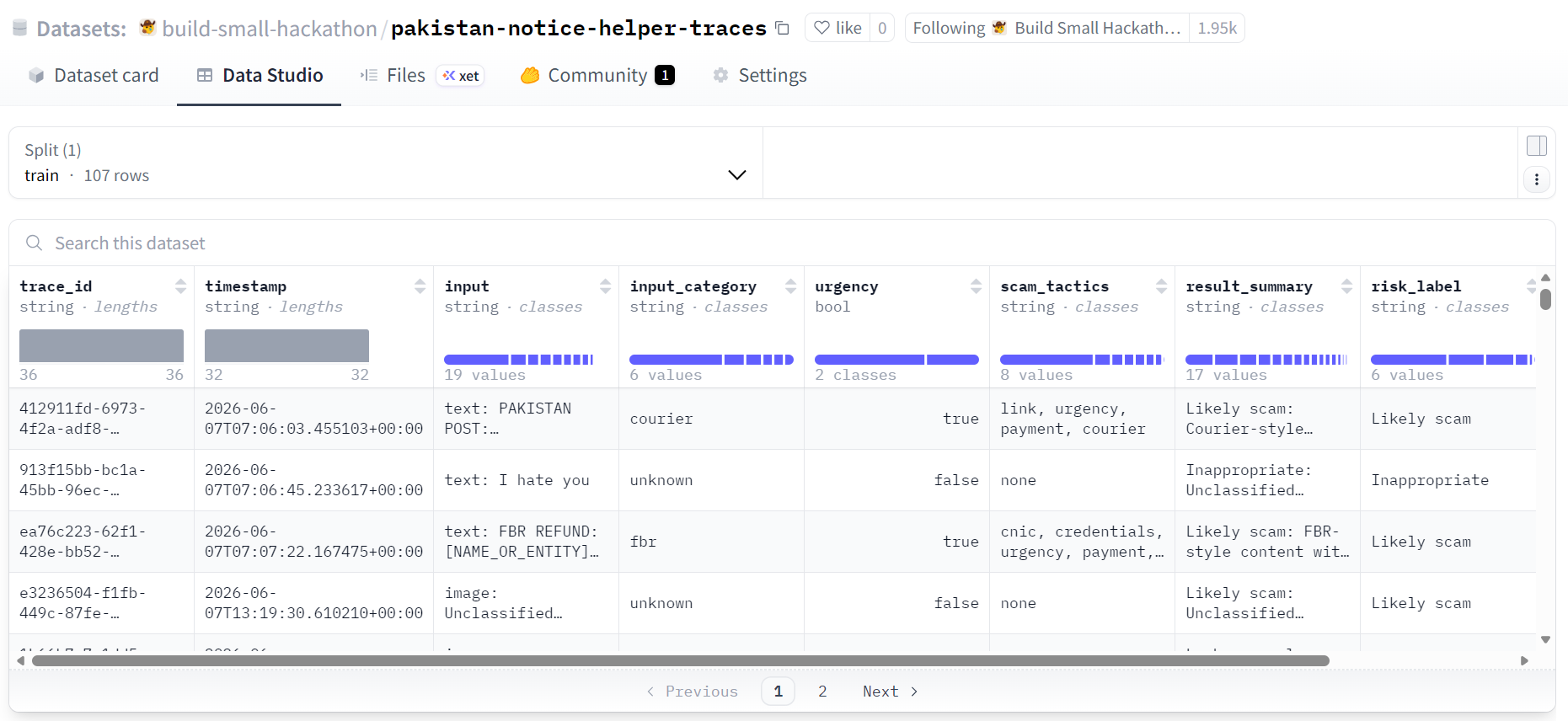
Task: Click trace_id cell starting e3236504-f1fb
Action: click(x=101, y=603)
